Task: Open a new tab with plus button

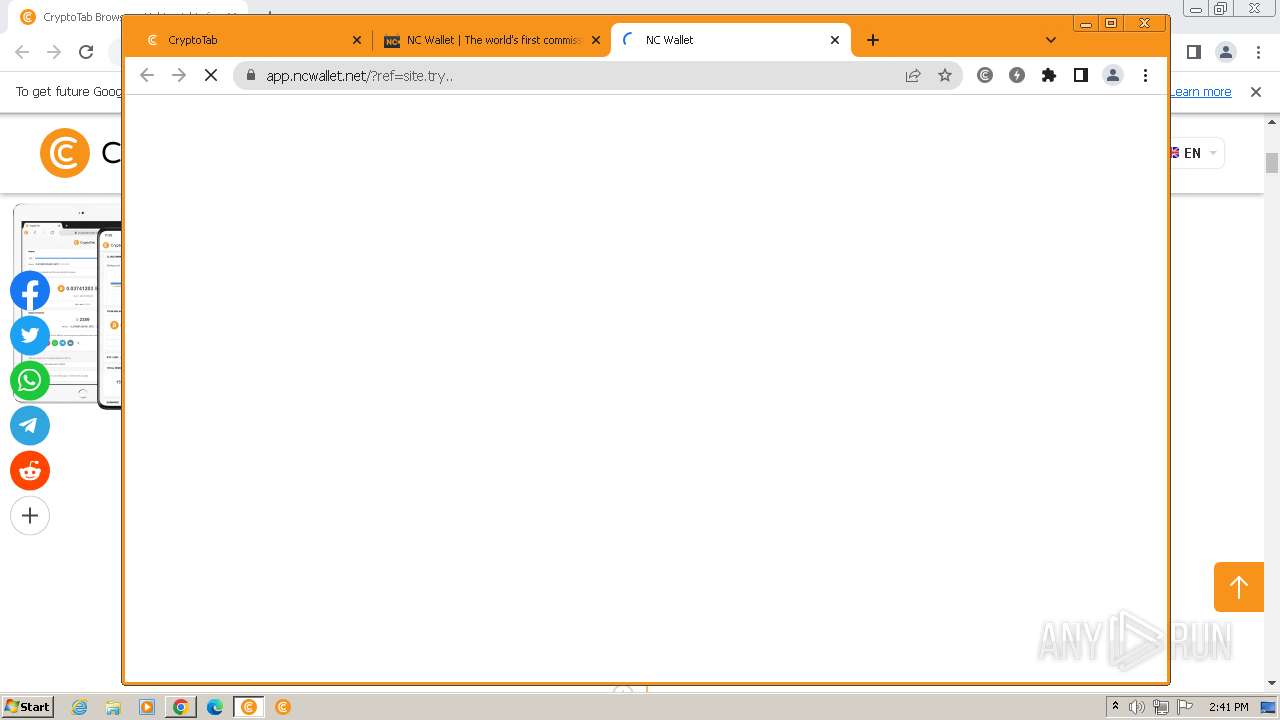Action: (x=873, y=40)
